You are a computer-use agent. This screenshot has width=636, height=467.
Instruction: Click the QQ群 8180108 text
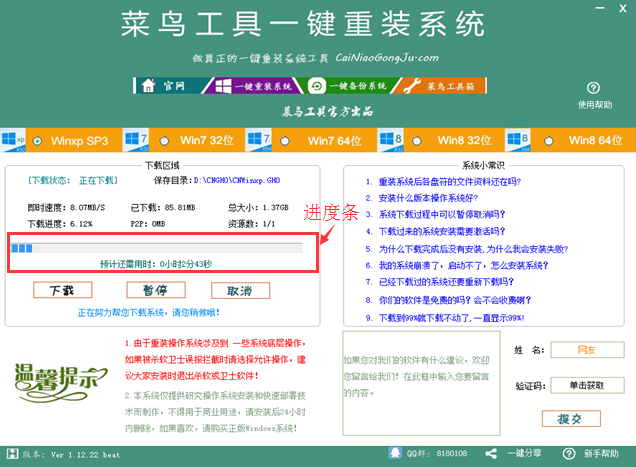coord(437,454)
